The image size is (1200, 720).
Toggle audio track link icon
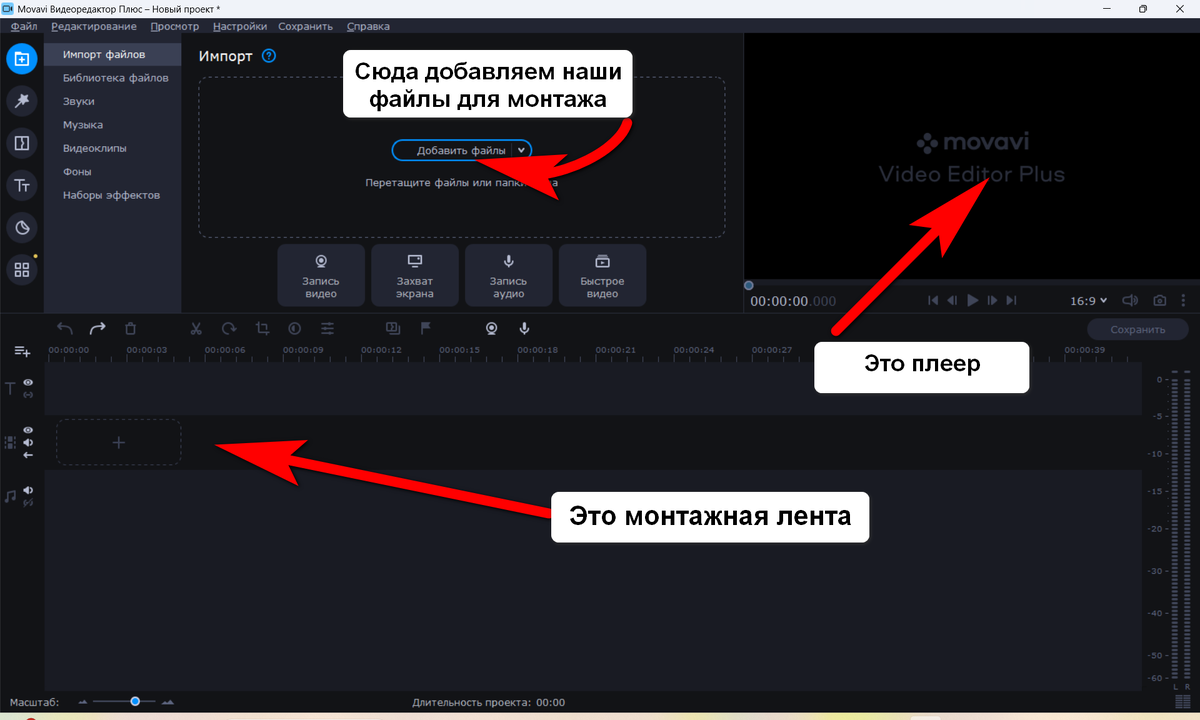[29, 502]
